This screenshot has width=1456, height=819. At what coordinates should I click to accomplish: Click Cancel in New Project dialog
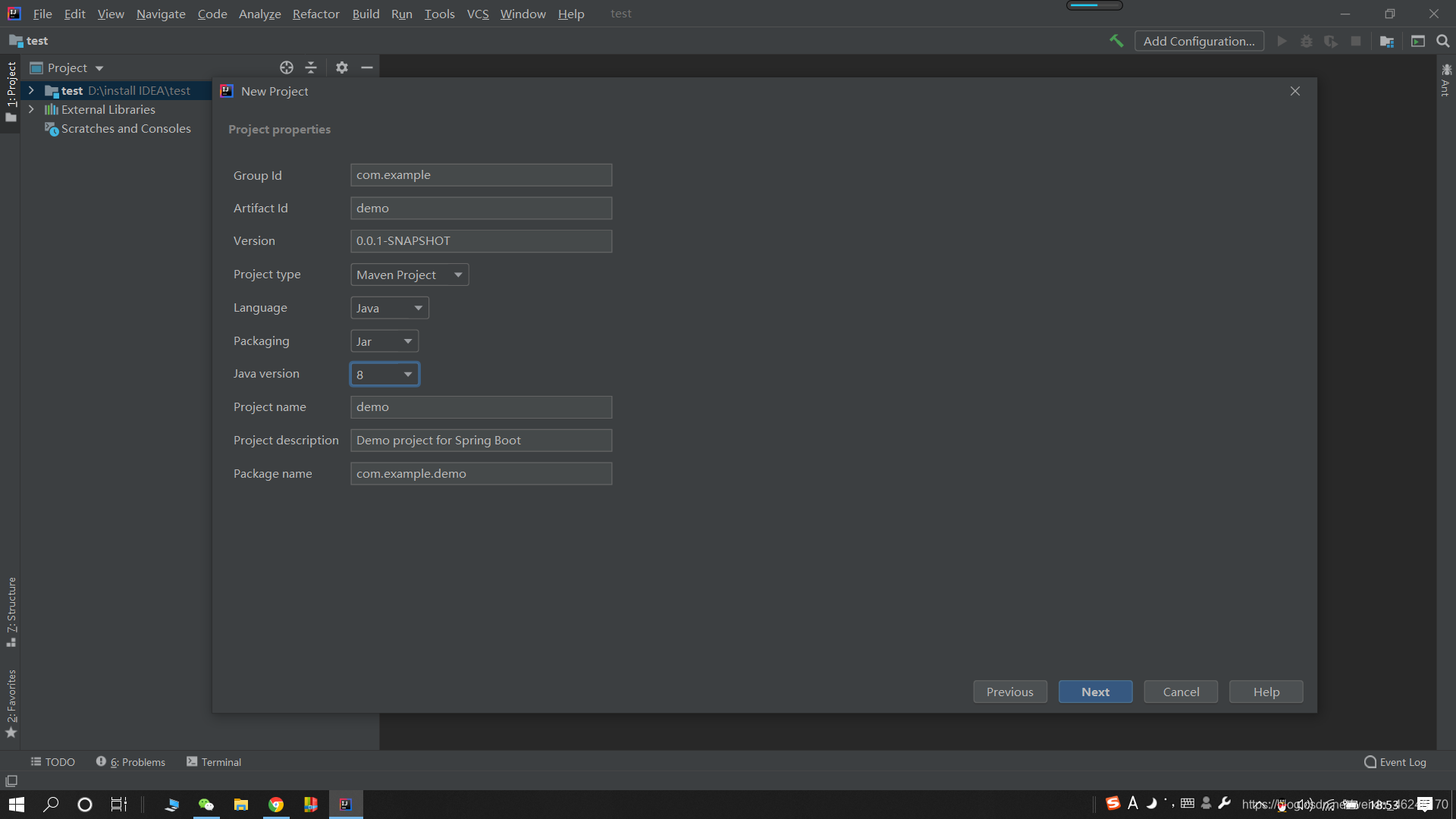pyautogui.click(x=1181, y=692)
